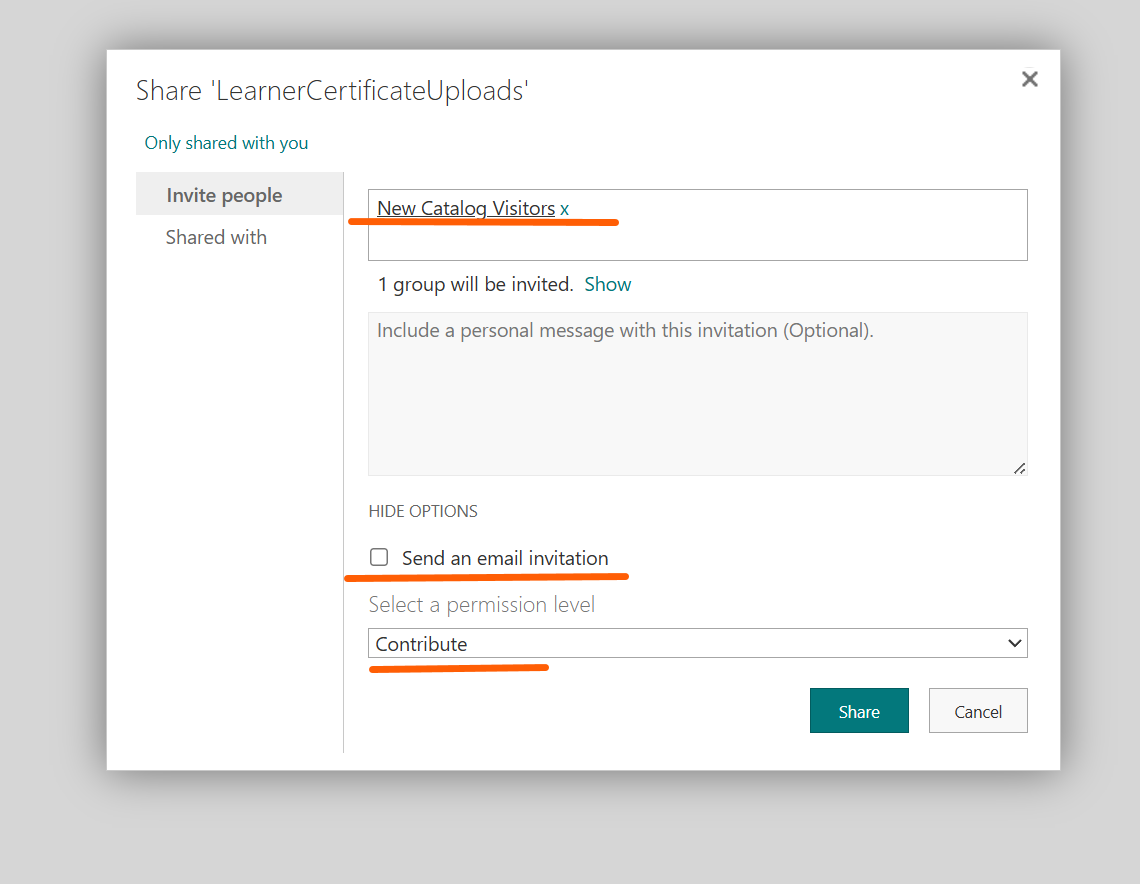Collapse options via HIDE OPTIONS
Image resolution: width=1140 pixels, height=884 pixels.
423,511
